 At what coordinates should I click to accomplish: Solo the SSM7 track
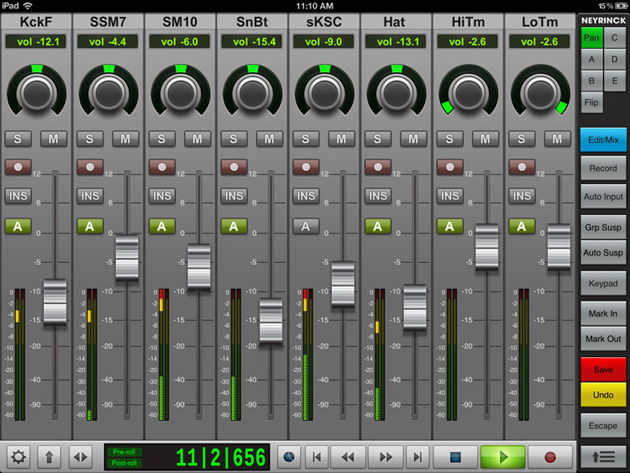point(90,139)
